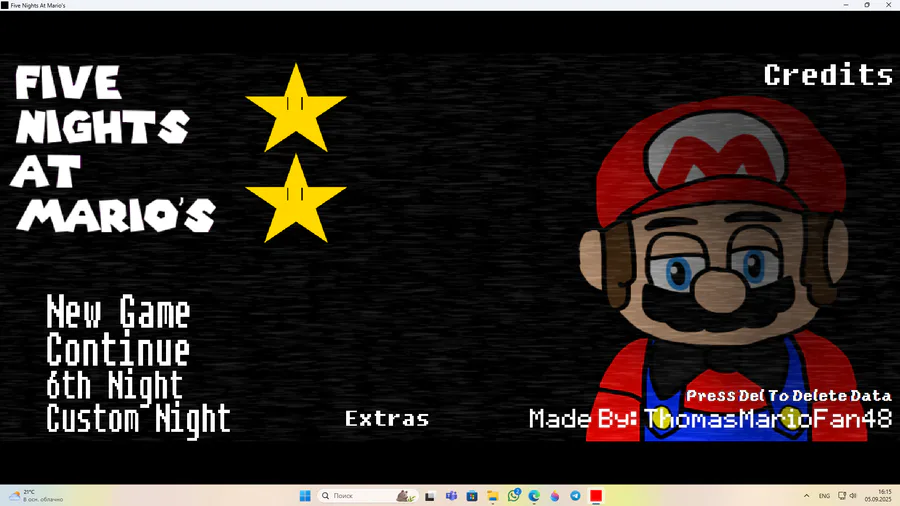Show hidden system tray icons

coord(806,496)
